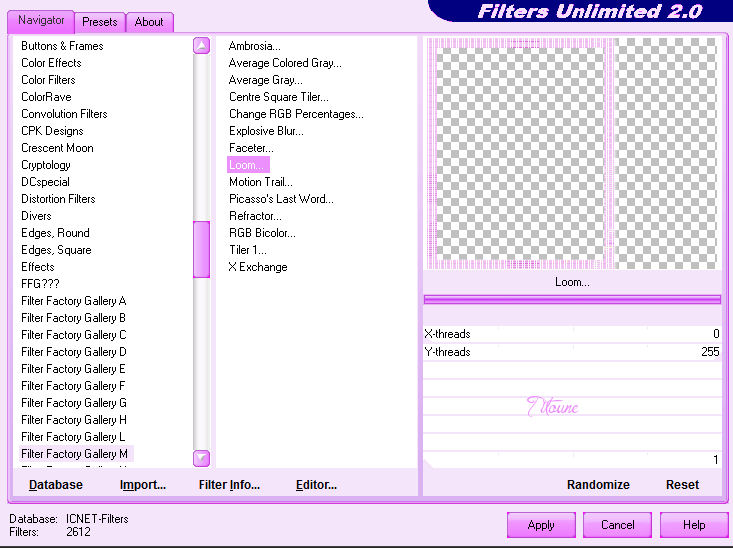Select Filter Factory Gallery G
The width and height of the screenshot is (733, 548).
(x=73, y=403)
